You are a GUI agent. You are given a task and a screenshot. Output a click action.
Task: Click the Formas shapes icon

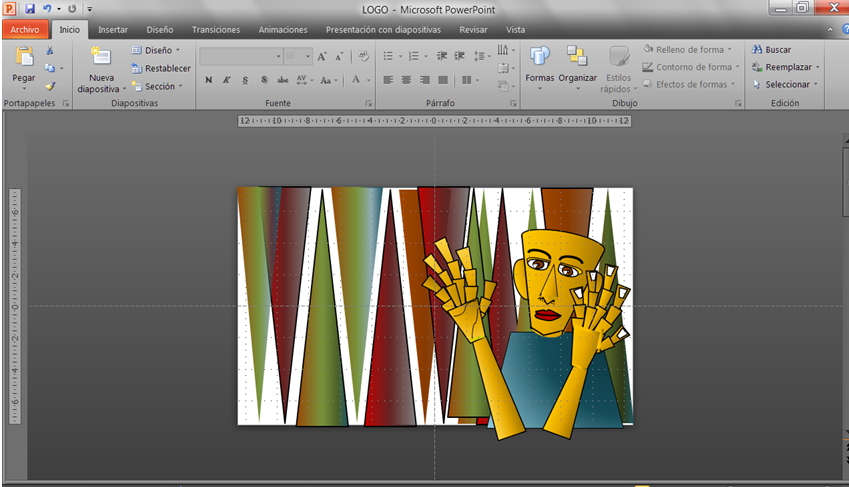tap(540, 56)
